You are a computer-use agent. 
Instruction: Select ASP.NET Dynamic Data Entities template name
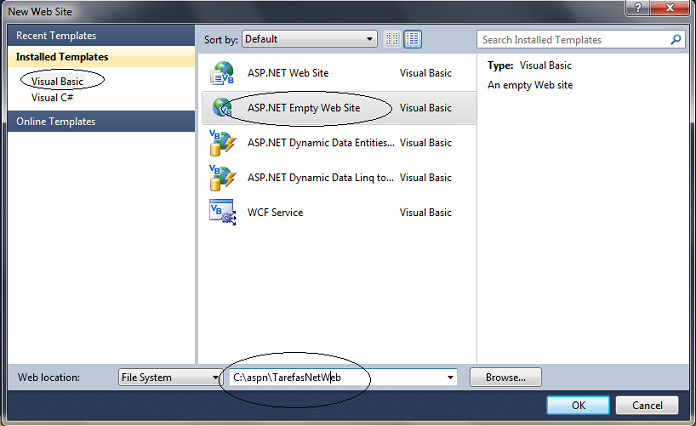click(x=321, y=143)
